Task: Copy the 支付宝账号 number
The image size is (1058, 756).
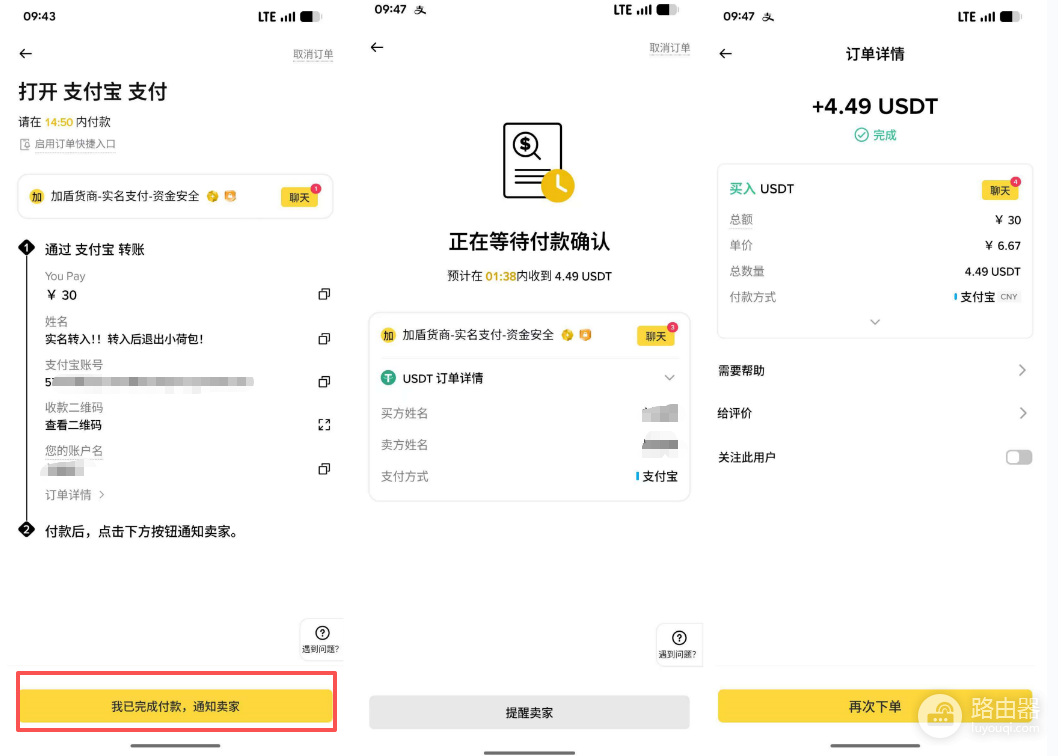Action: [324, 381]
